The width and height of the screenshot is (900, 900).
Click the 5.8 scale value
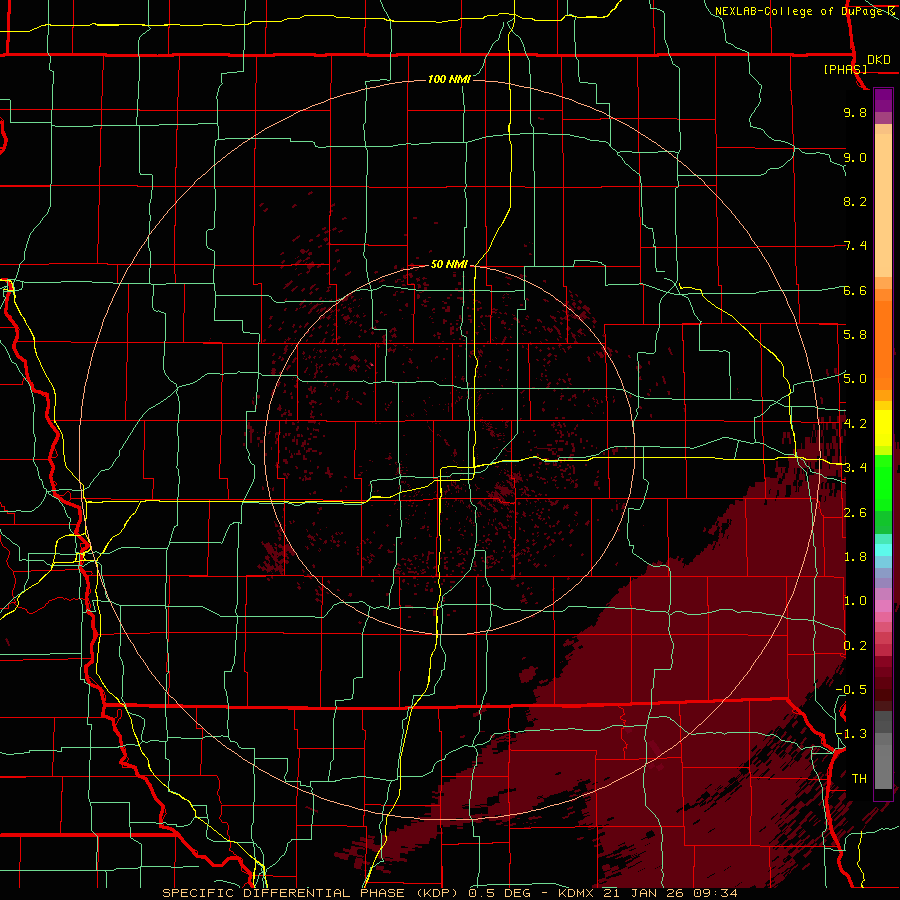coord(855,334)
